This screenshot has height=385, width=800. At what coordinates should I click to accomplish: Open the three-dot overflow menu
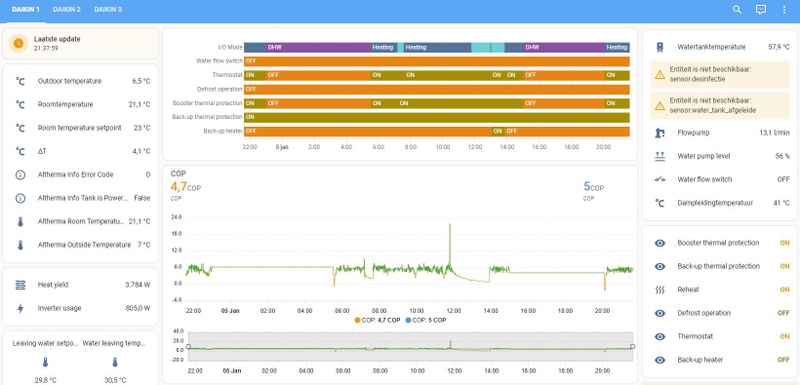784,10
